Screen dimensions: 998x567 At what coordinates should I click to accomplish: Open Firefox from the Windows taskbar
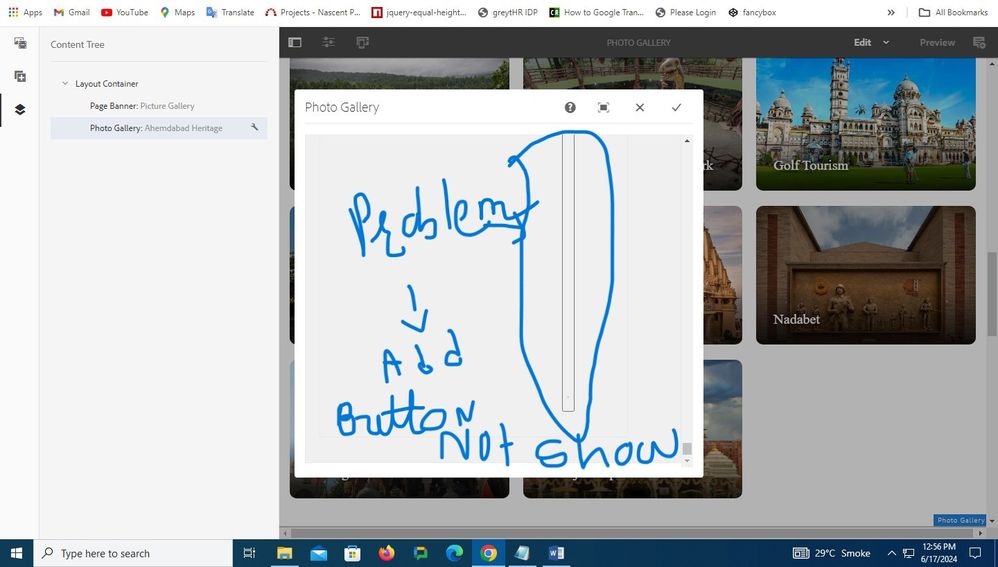(x=386, y=553)
